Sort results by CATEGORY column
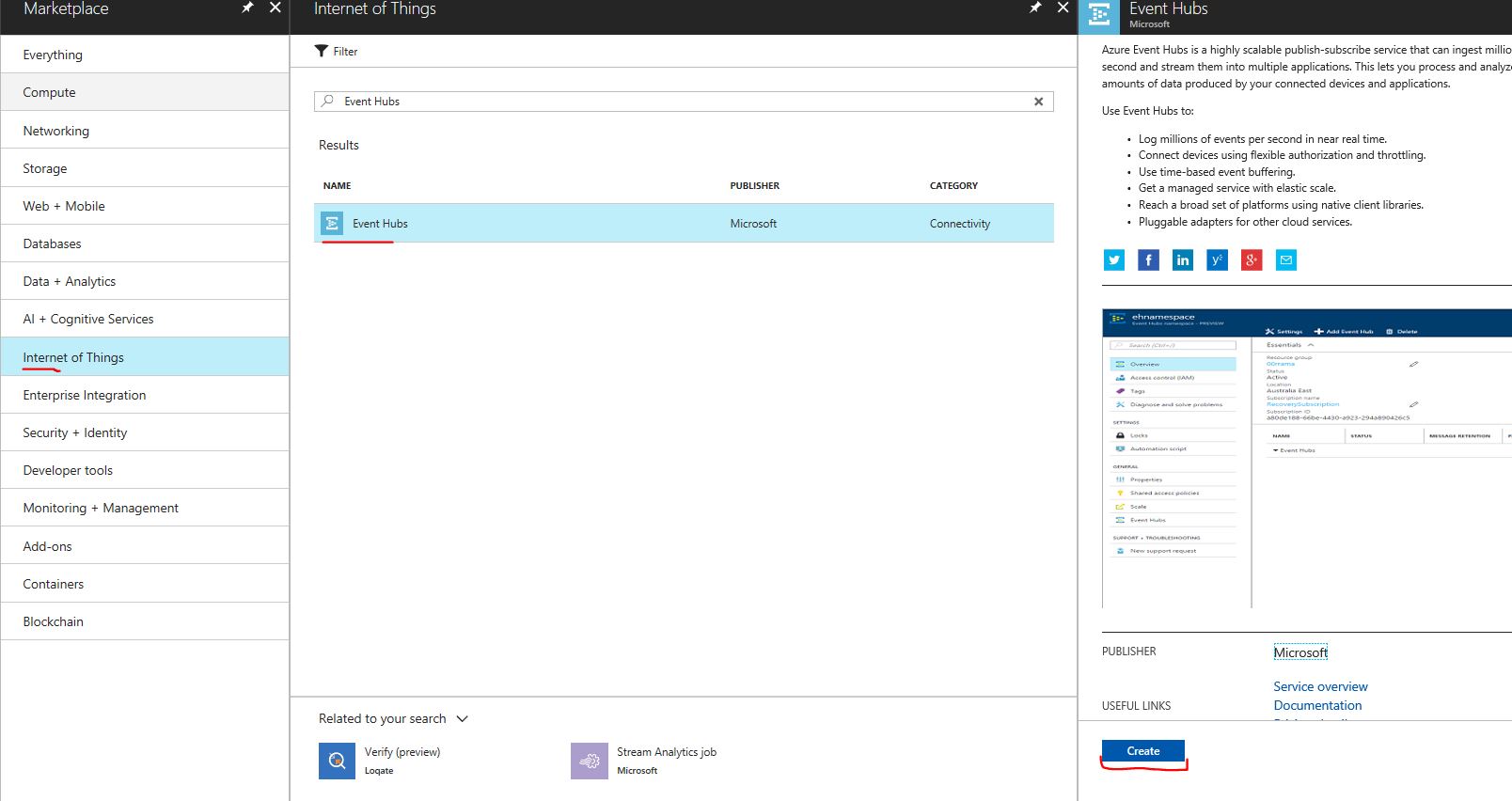The image size is (1512, 801). 953,186
